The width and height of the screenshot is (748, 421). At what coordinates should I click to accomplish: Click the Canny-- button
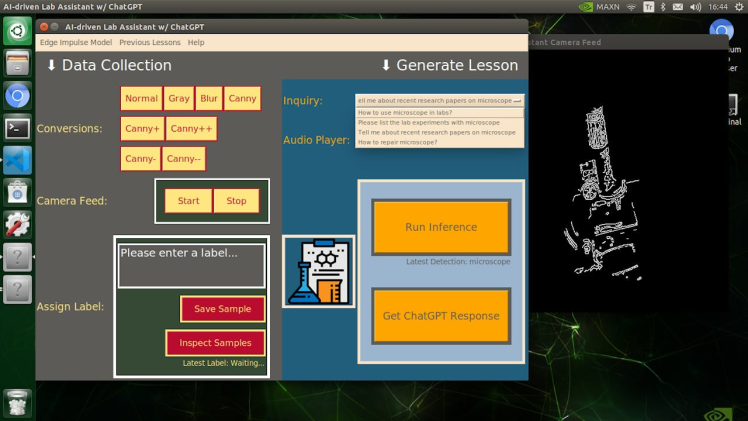coord(184,159)
